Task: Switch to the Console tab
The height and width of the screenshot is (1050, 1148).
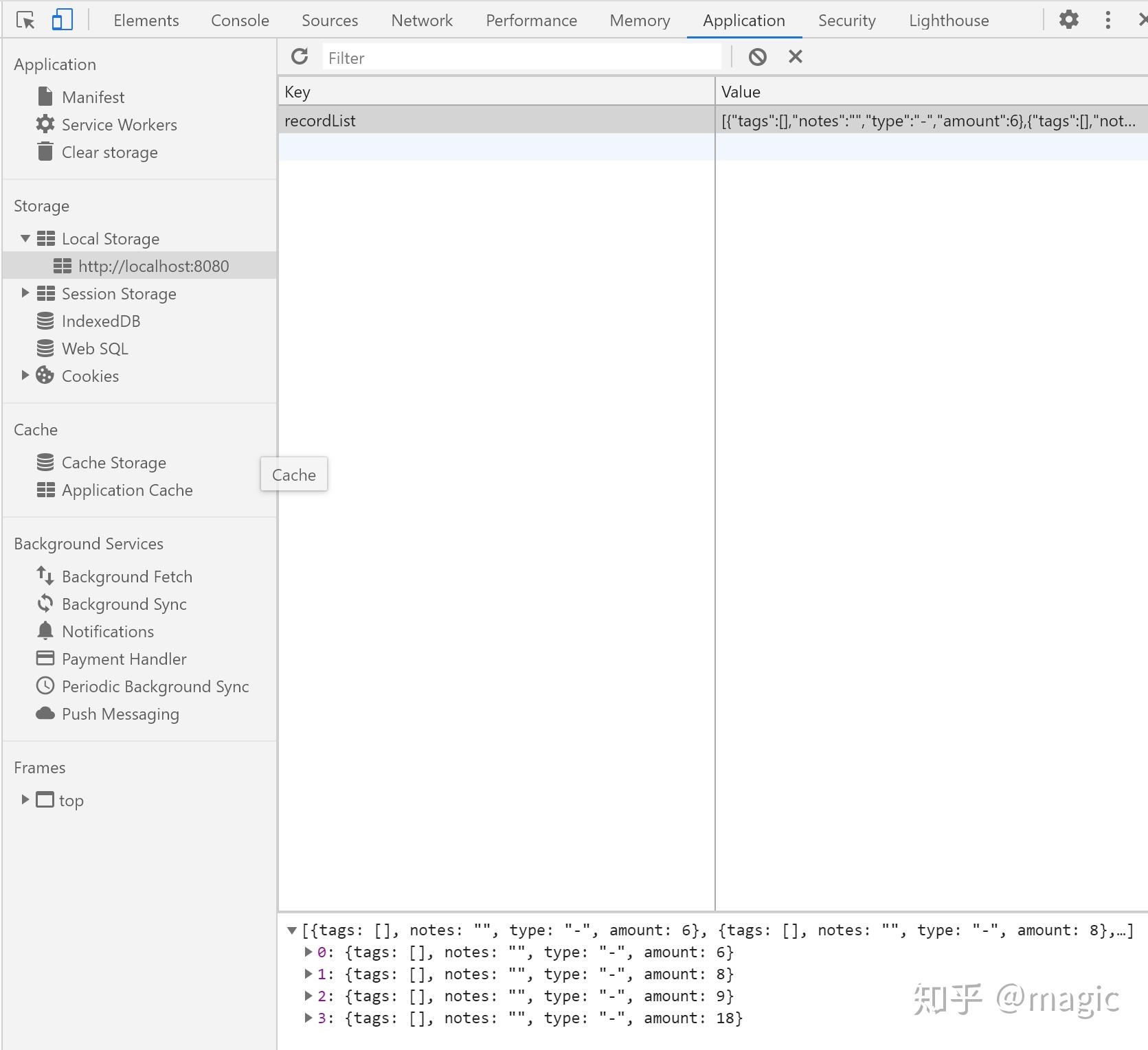Action: (x=240, y=21)
